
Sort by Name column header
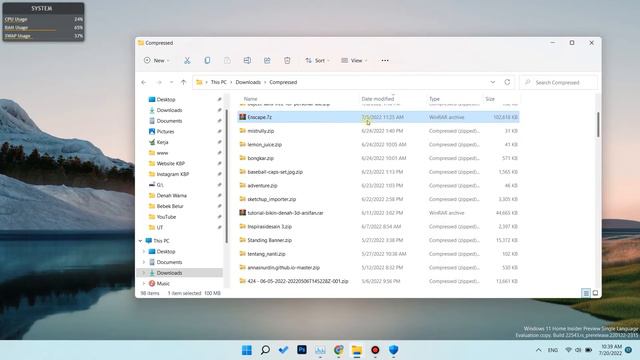click(251, 99)
